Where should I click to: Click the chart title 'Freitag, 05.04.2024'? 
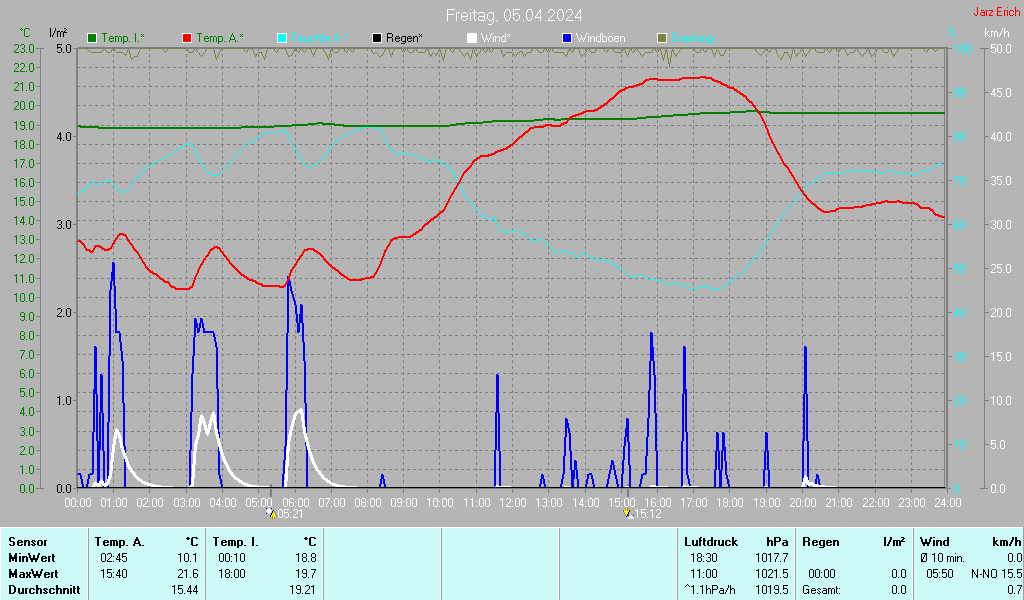(514, 15)
